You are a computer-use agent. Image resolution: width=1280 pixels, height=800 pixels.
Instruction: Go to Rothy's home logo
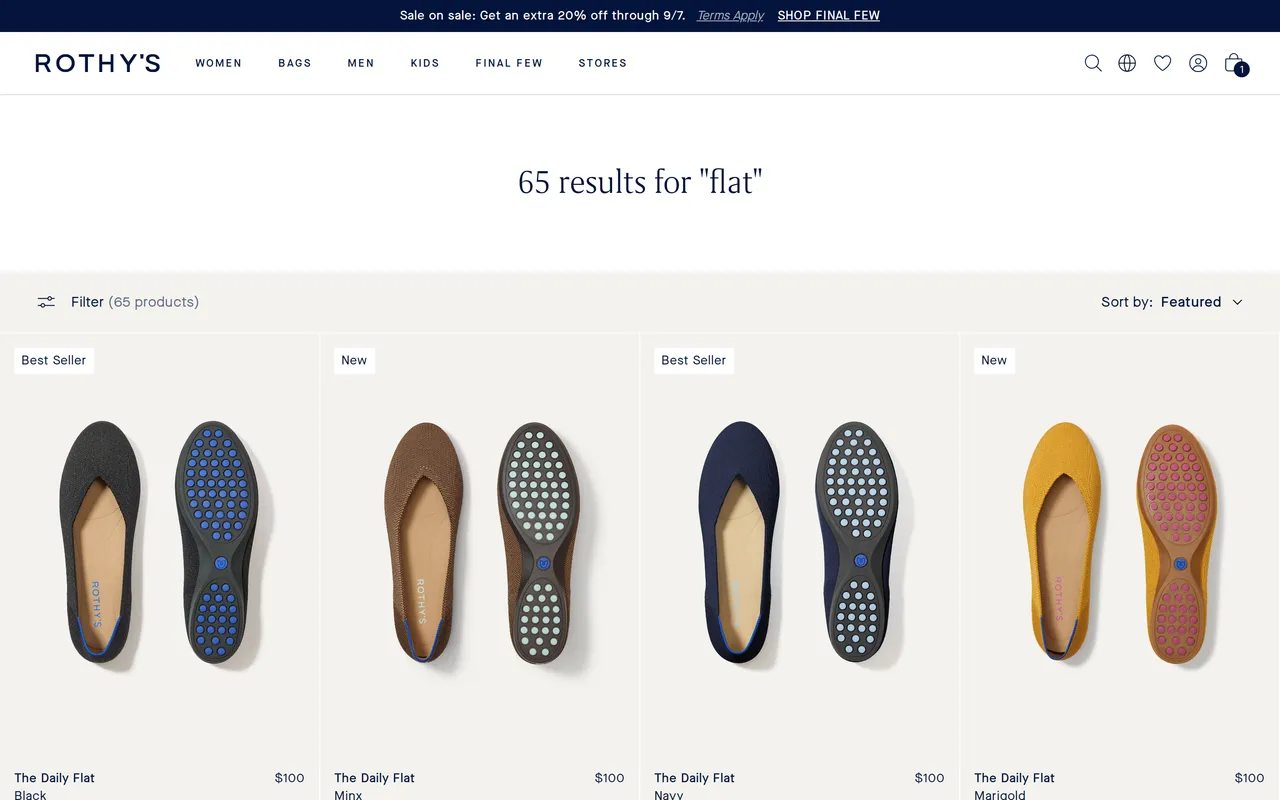pos(98,63)
